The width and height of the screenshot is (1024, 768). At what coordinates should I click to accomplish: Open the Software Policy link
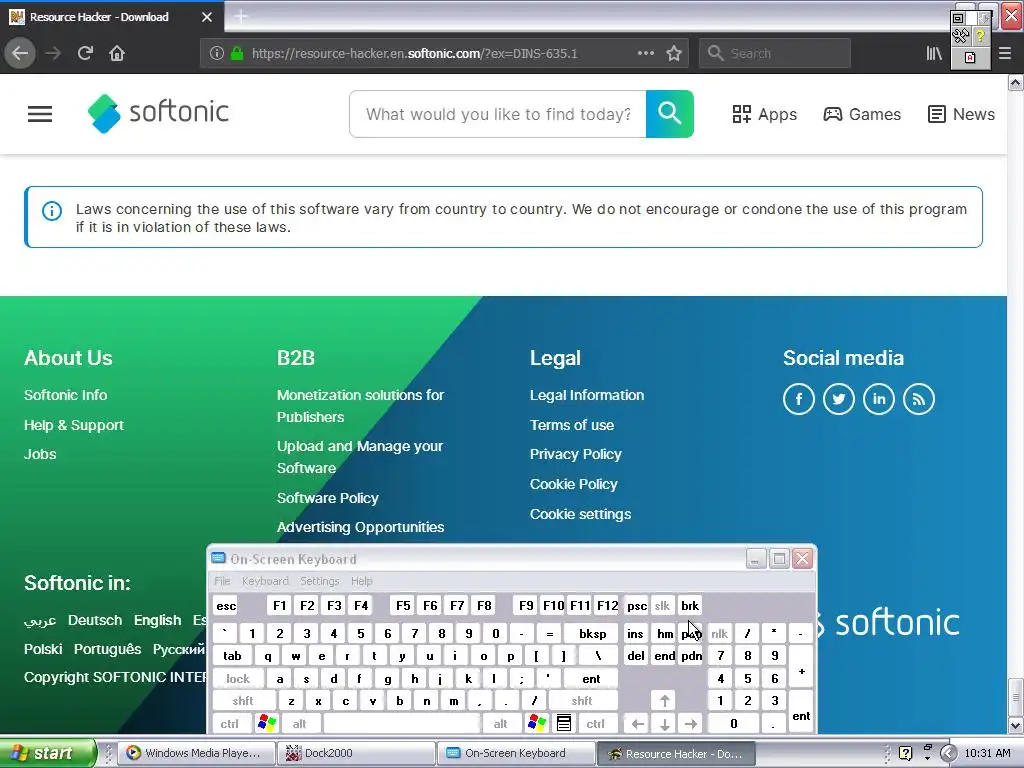(327, 498)
